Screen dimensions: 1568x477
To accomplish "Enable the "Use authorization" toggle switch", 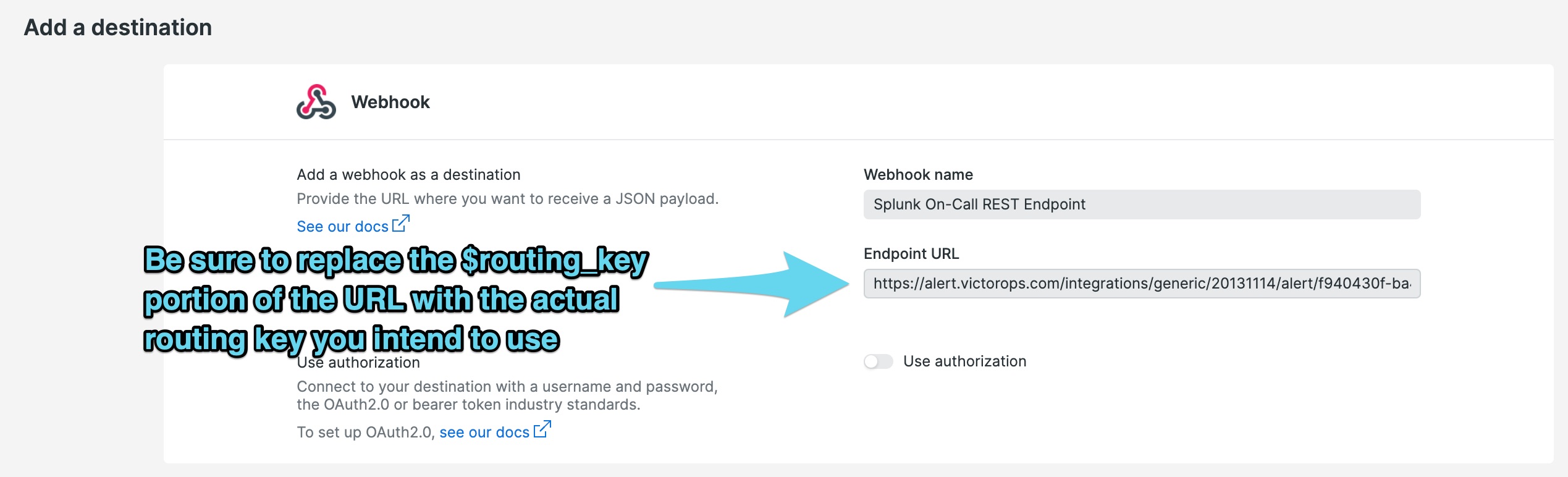I will tap(880, 361).
